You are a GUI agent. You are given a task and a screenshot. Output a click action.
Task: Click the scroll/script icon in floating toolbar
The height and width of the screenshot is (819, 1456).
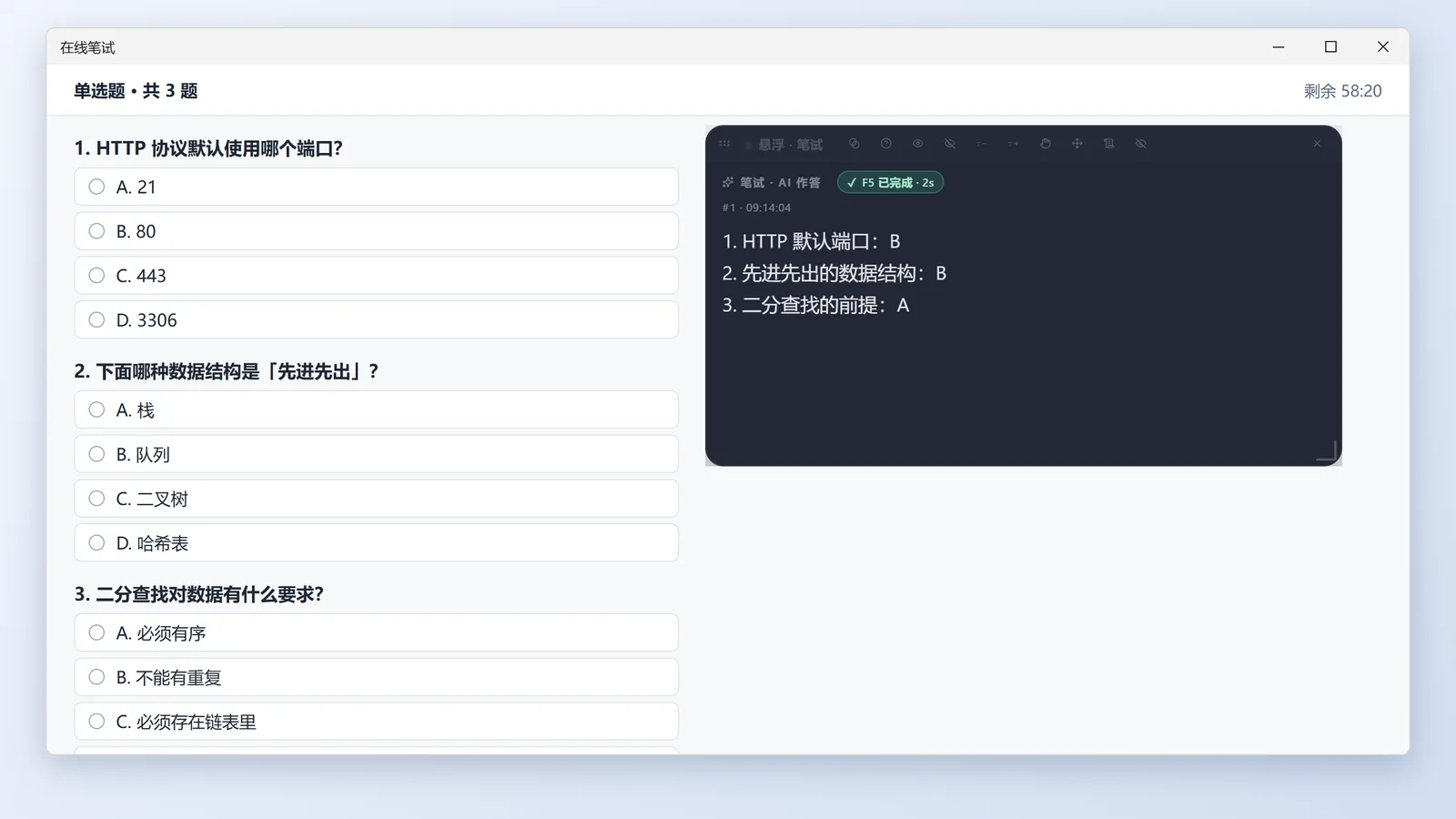pos(1108,144)
